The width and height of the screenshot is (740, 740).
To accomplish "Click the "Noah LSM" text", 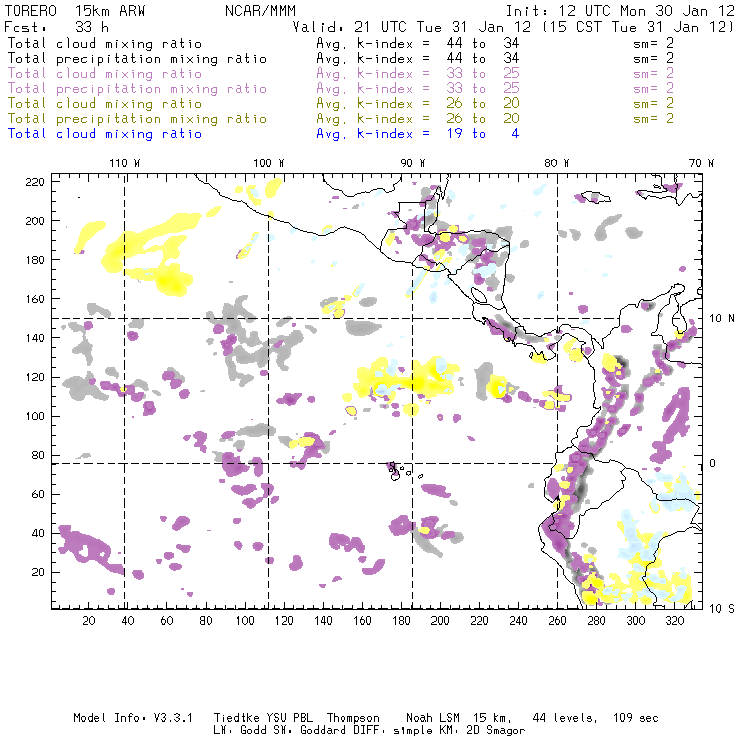I will point(433,718).
